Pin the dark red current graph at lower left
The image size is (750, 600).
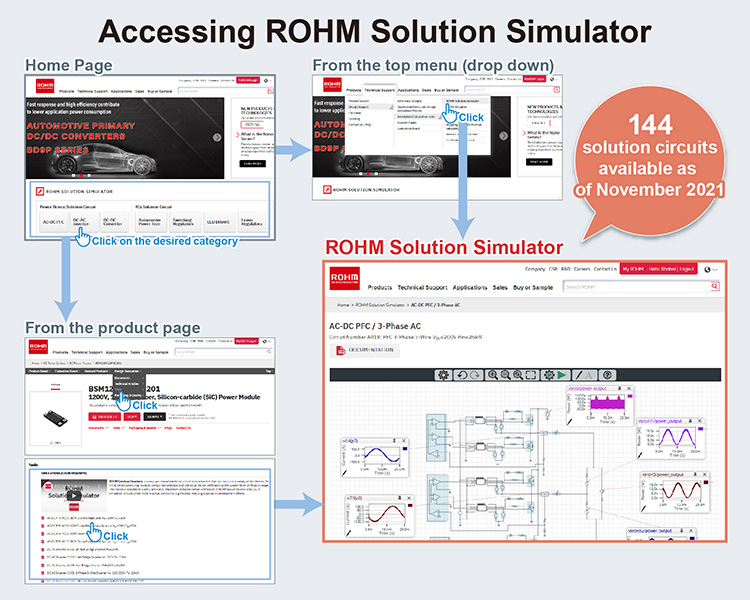point(400,498)
